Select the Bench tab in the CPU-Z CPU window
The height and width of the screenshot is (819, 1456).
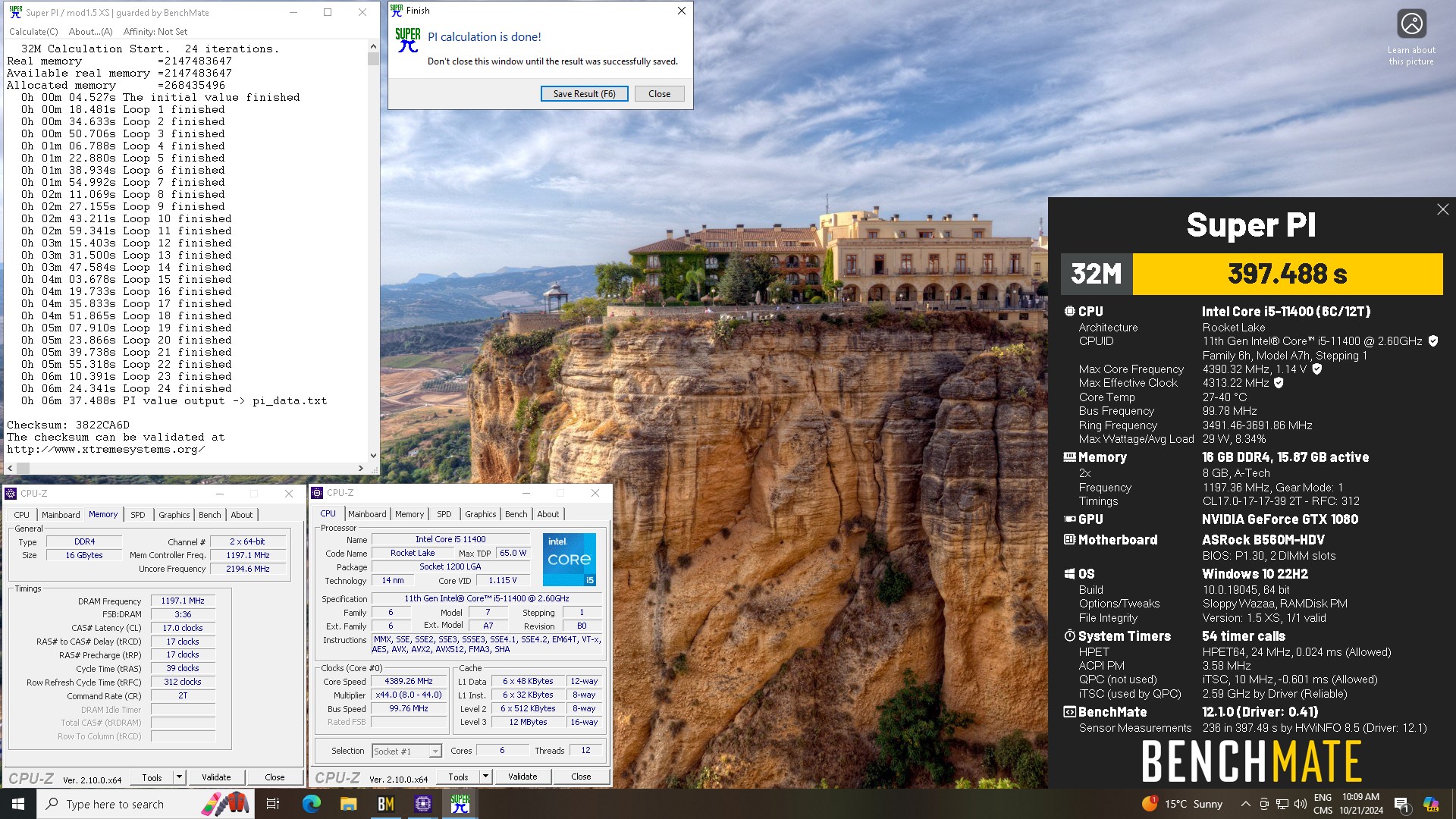tap(516, 514)
